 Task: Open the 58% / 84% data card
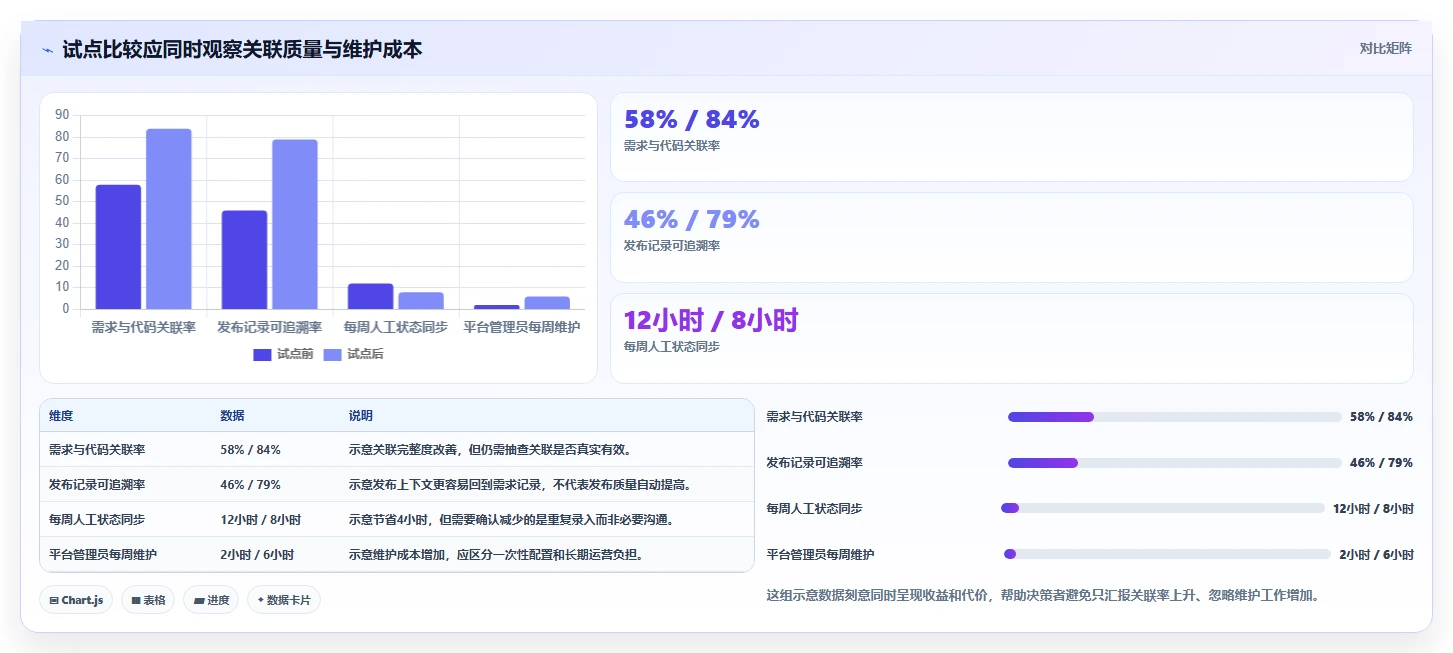(1011, 137)
